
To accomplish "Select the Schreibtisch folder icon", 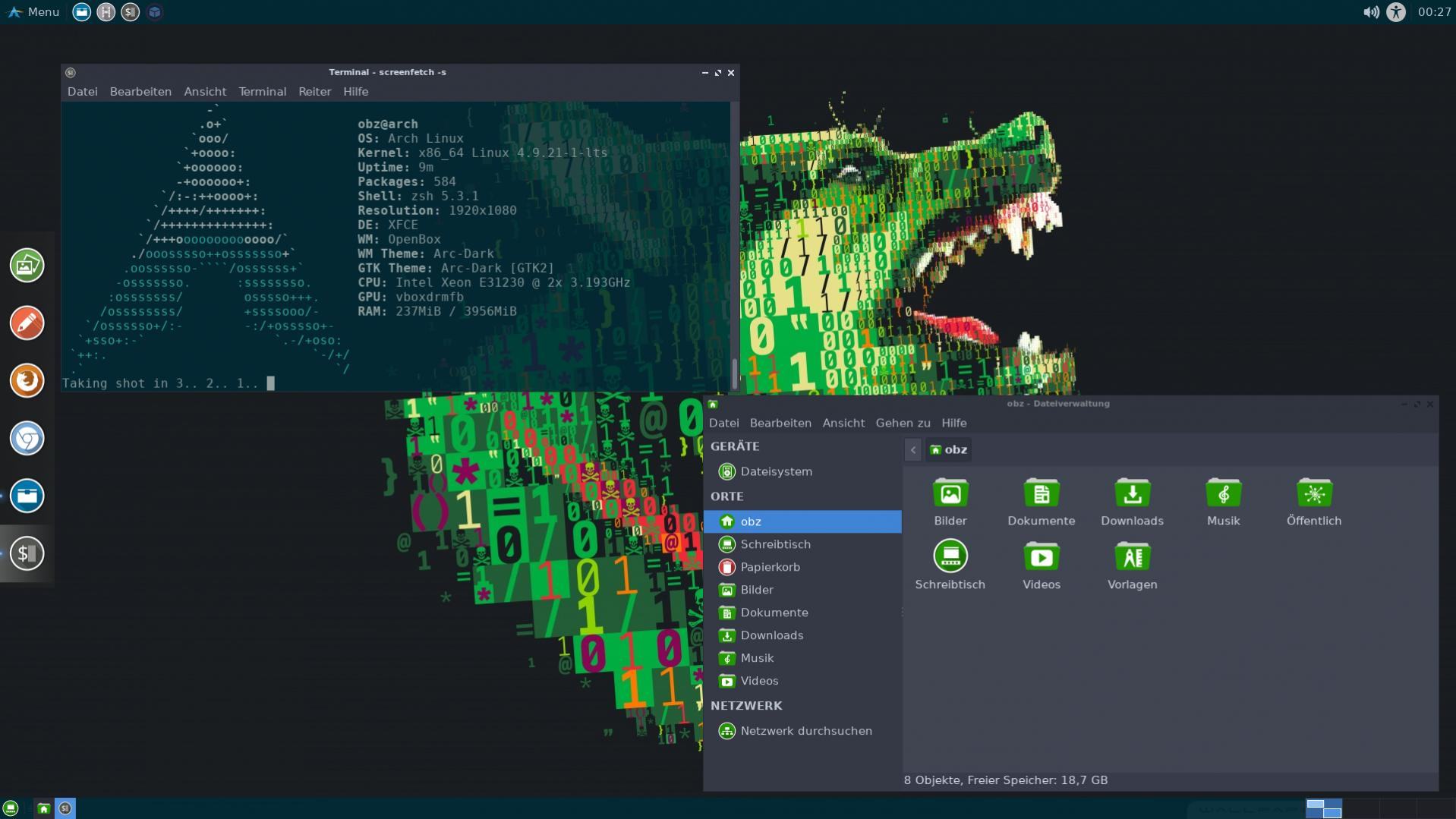I will [950, 556].
